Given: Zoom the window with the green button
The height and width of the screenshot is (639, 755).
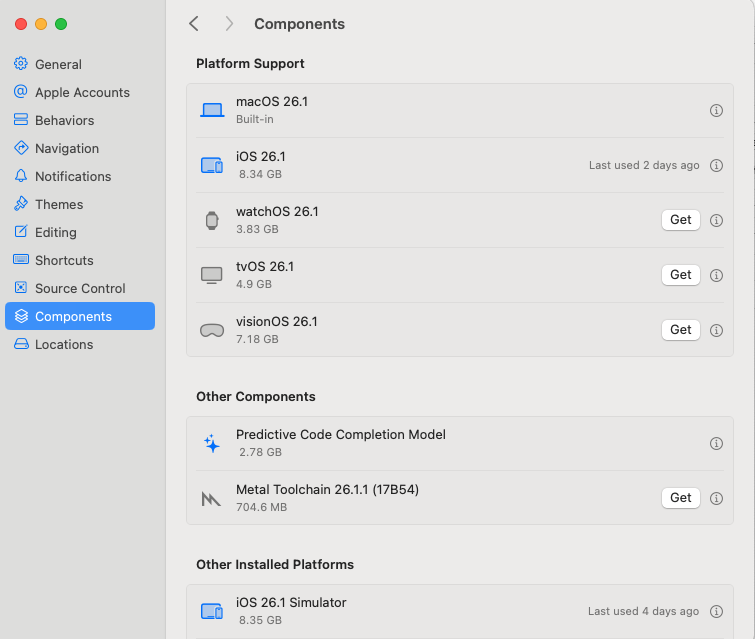Looking at the screenshot, I should [61, 24].
